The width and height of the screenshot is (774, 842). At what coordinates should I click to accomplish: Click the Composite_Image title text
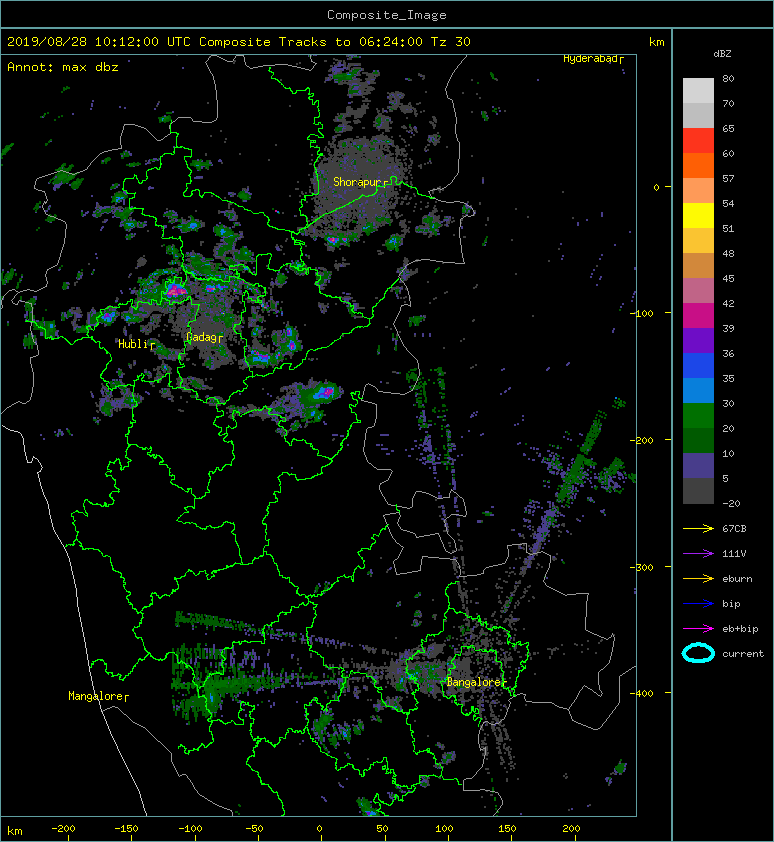point(387,15)
